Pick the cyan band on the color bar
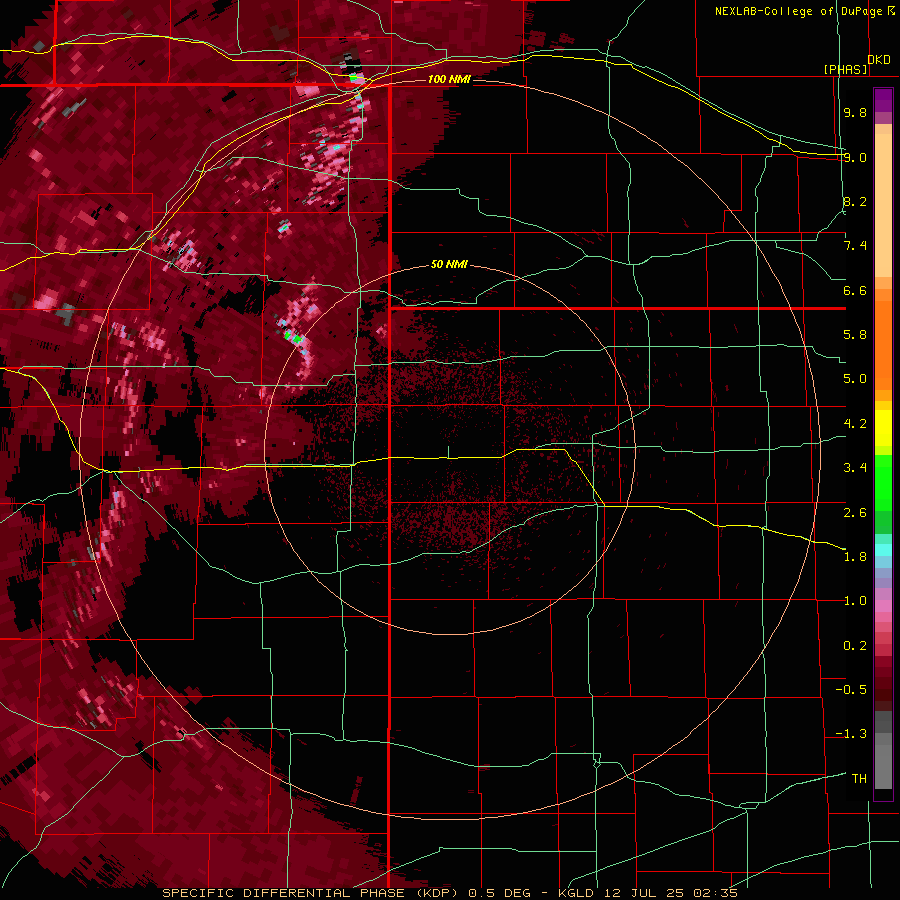The height and width of the screenshot is (900, 900). [883, 550]
